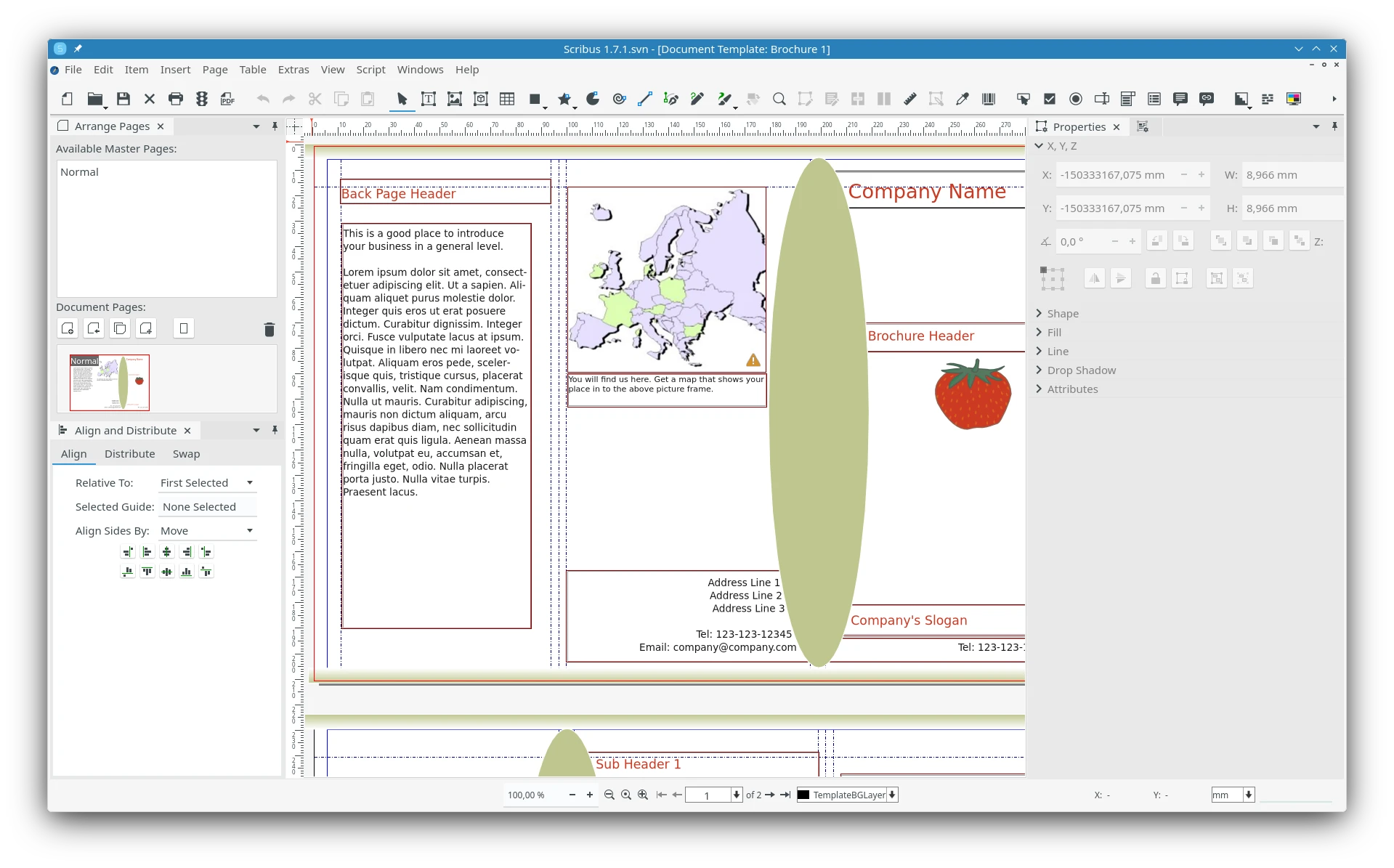This screenshot has width=1394, height=868.
Task: Choose the Bezier Curve pen tool
Action: click(x=670, y=99)
